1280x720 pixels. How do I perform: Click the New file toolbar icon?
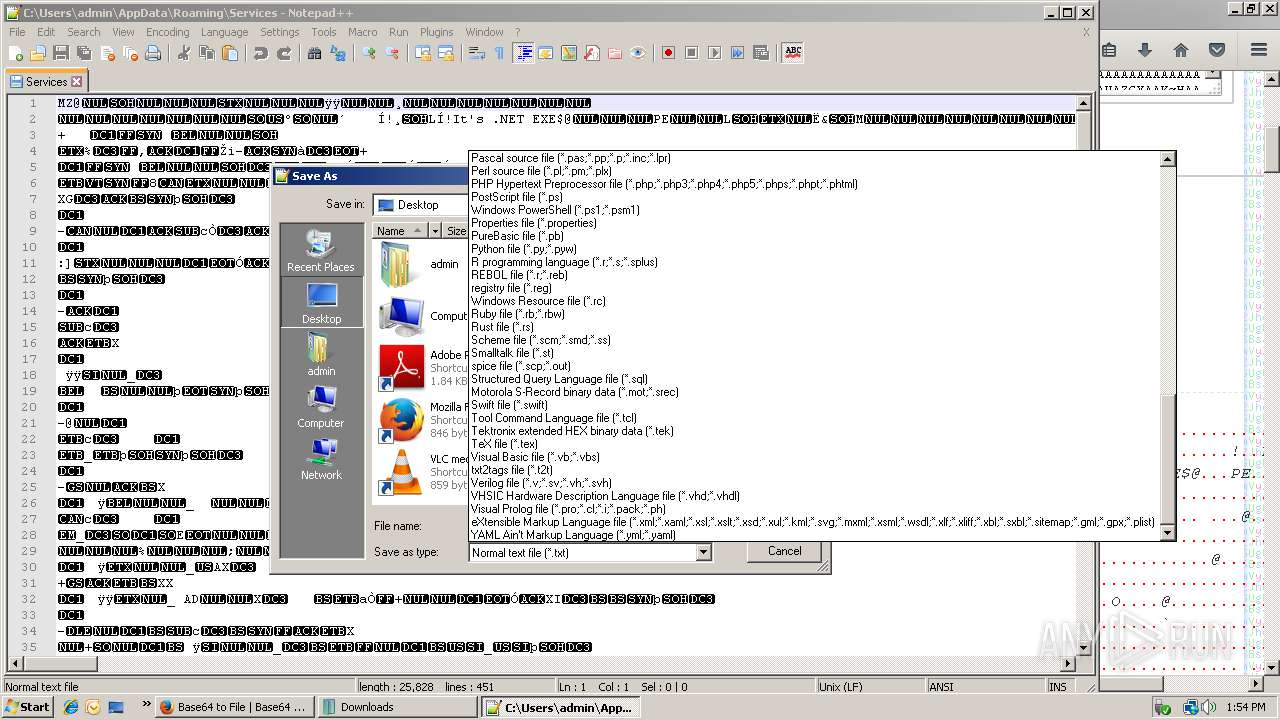click(17, 53)
